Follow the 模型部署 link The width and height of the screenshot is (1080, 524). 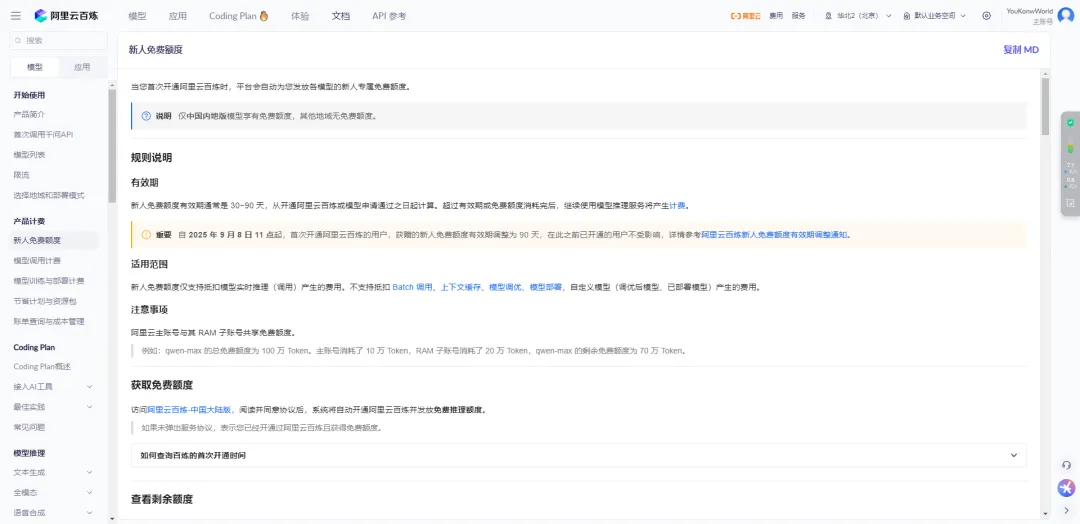(x=546, y=287)
